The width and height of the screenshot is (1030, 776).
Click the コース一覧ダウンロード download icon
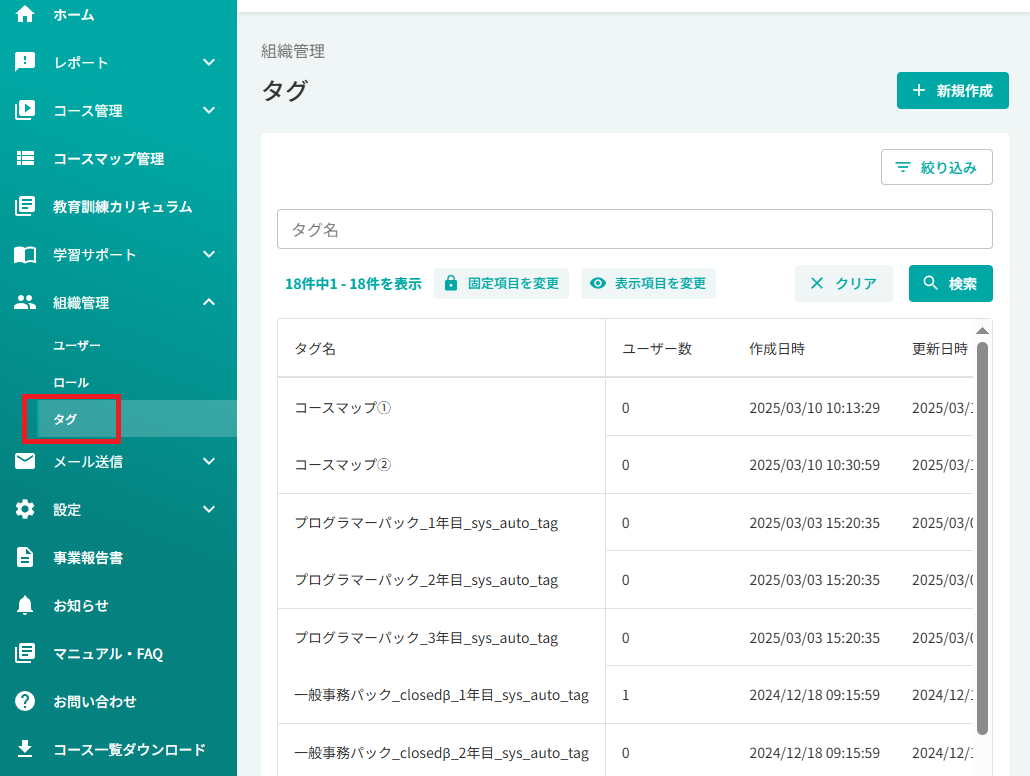(x=25, y=748)
